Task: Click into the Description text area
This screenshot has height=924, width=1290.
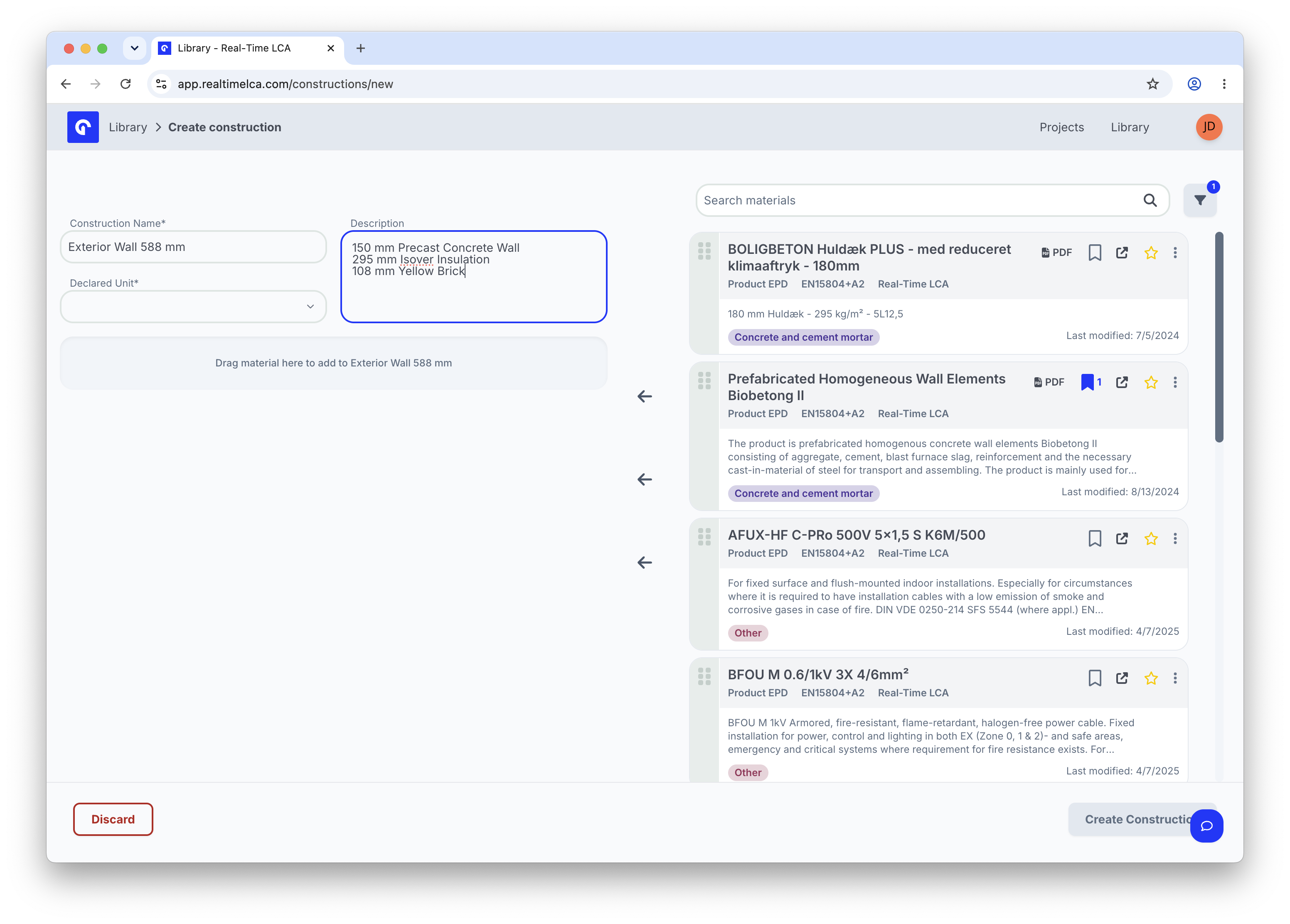Action: [474, 277]
